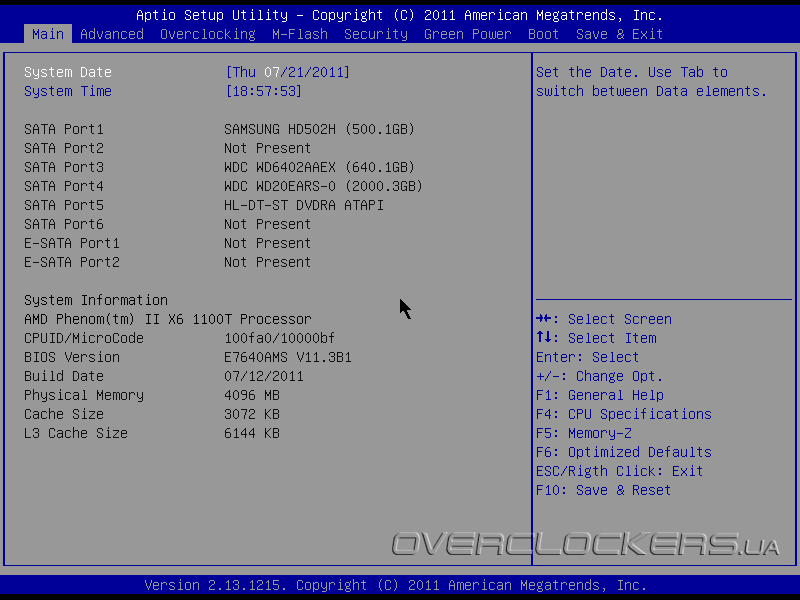Select the System Time value field

264,91
